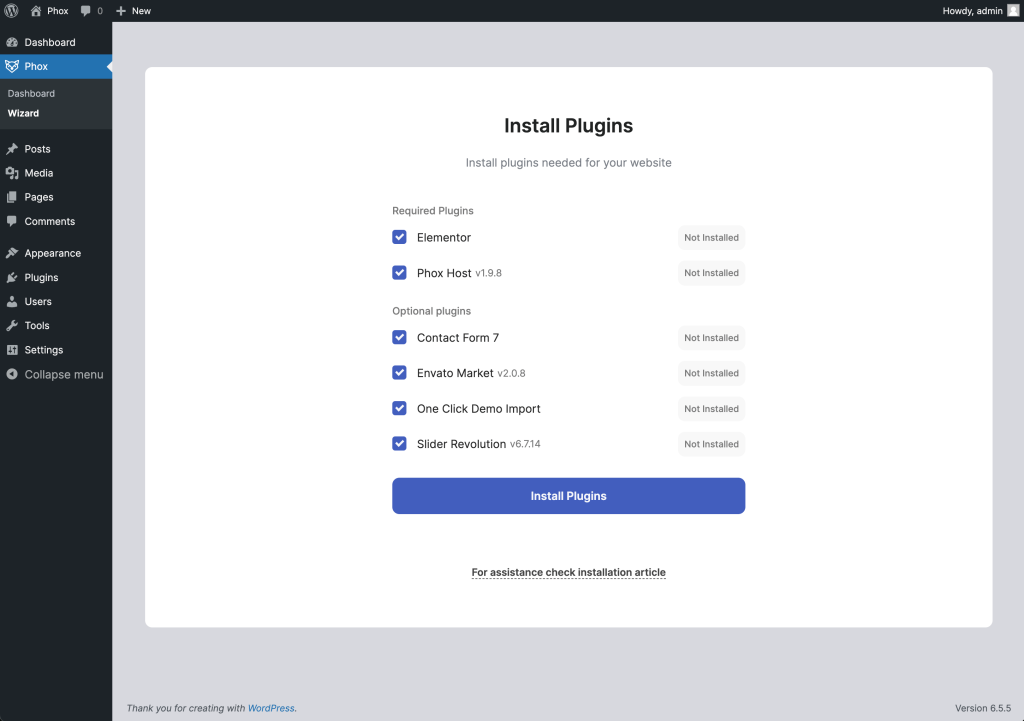Click the Tools wrench icon

click(x=13, y=325)
